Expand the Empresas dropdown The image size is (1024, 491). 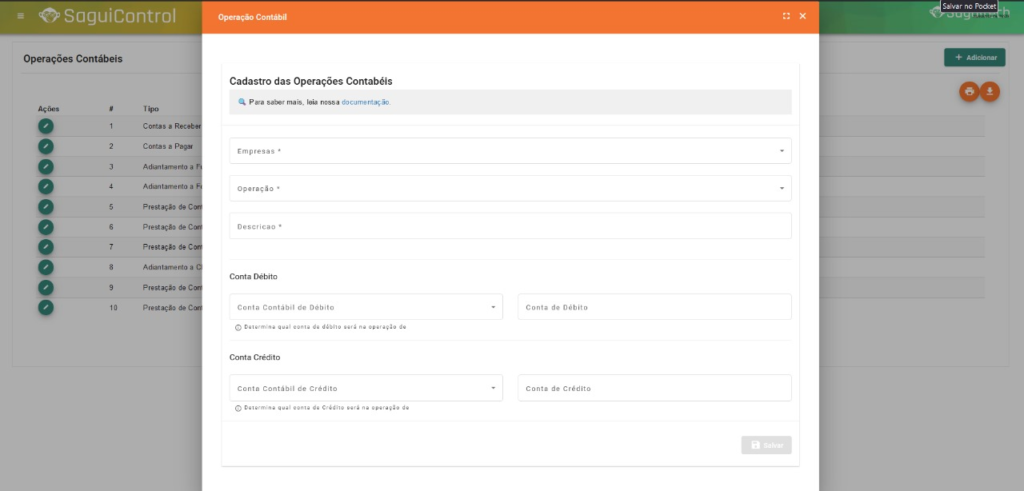click(x=510, y=151)
